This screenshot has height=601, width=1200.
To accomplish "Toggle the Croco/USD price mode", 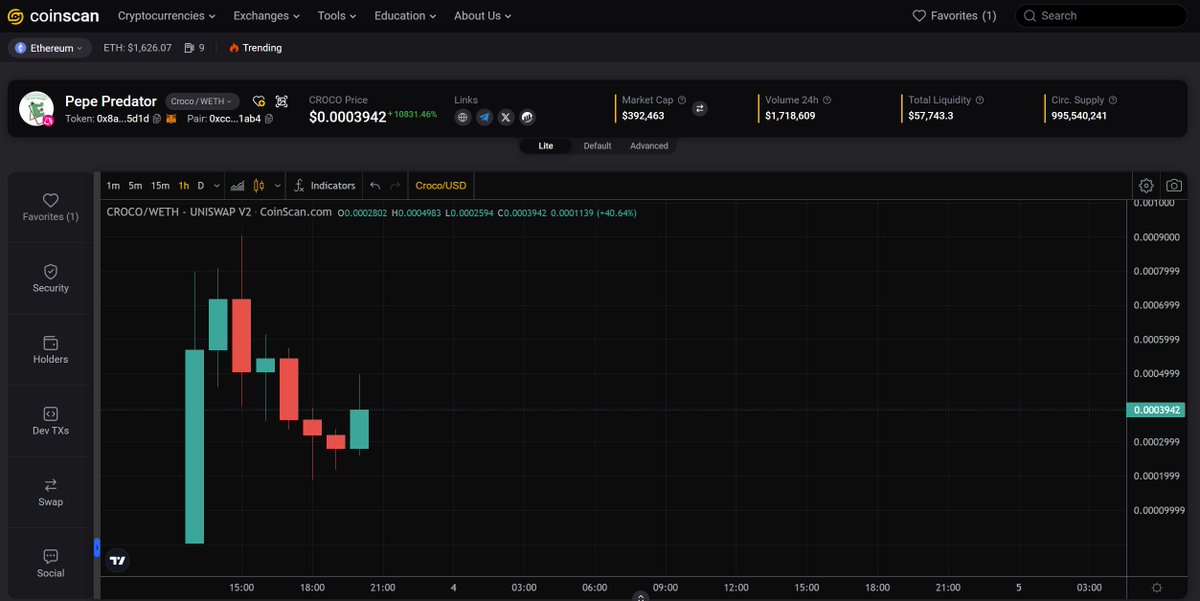I will 441,185.
